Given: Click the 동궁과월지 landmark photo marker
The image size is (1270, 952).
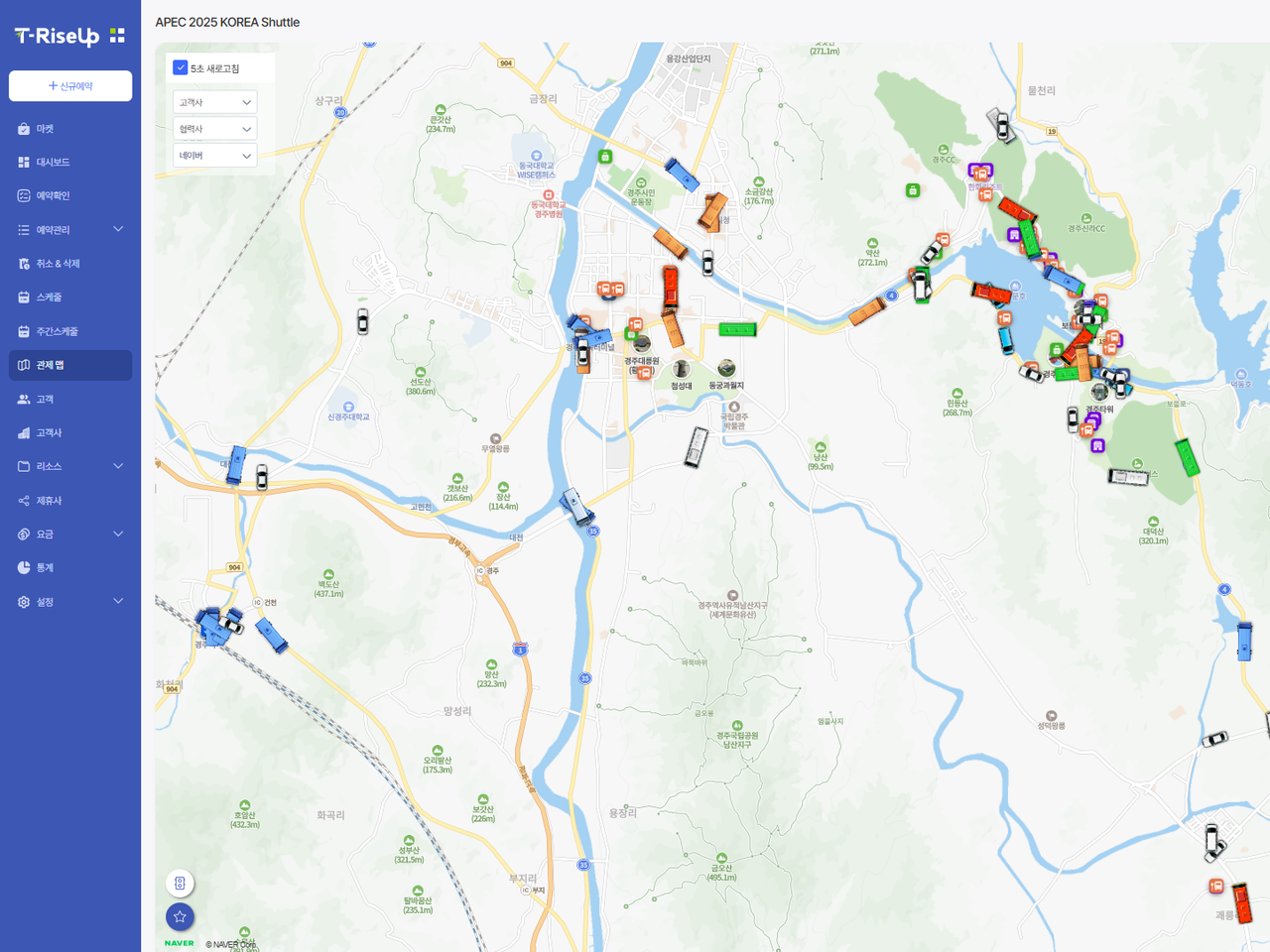Looking at the screenshot, I should 726,368.
